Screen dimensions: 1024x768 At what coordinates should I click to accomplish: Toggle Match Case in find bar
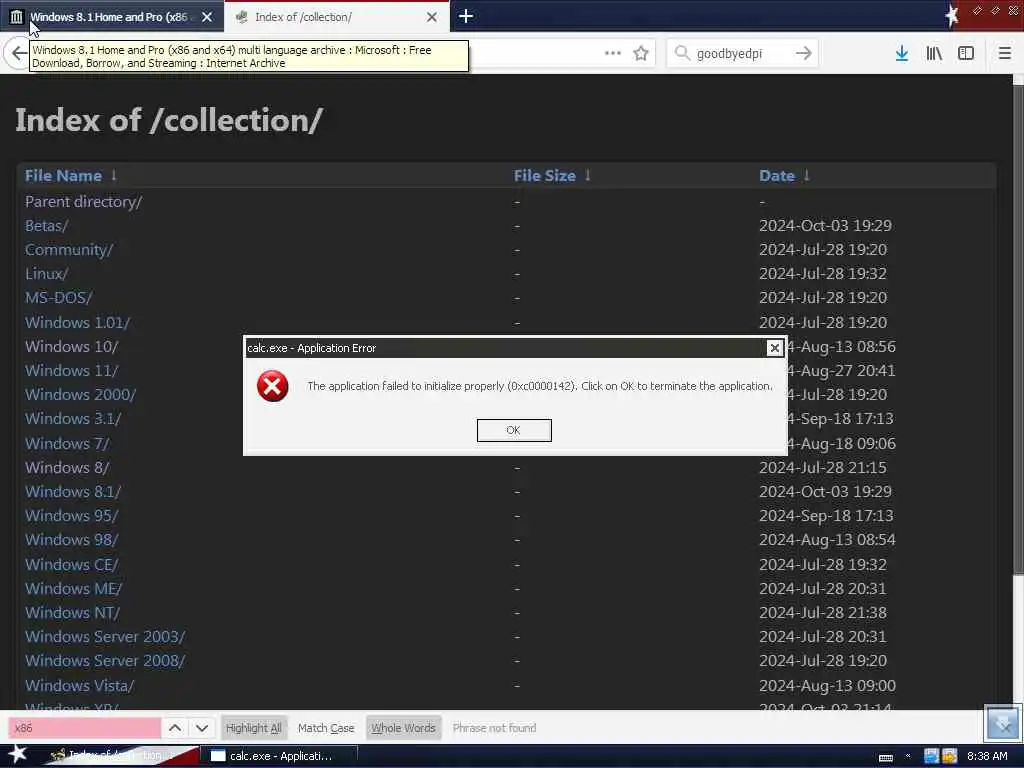pyautogui.click(x=326, y=728)
